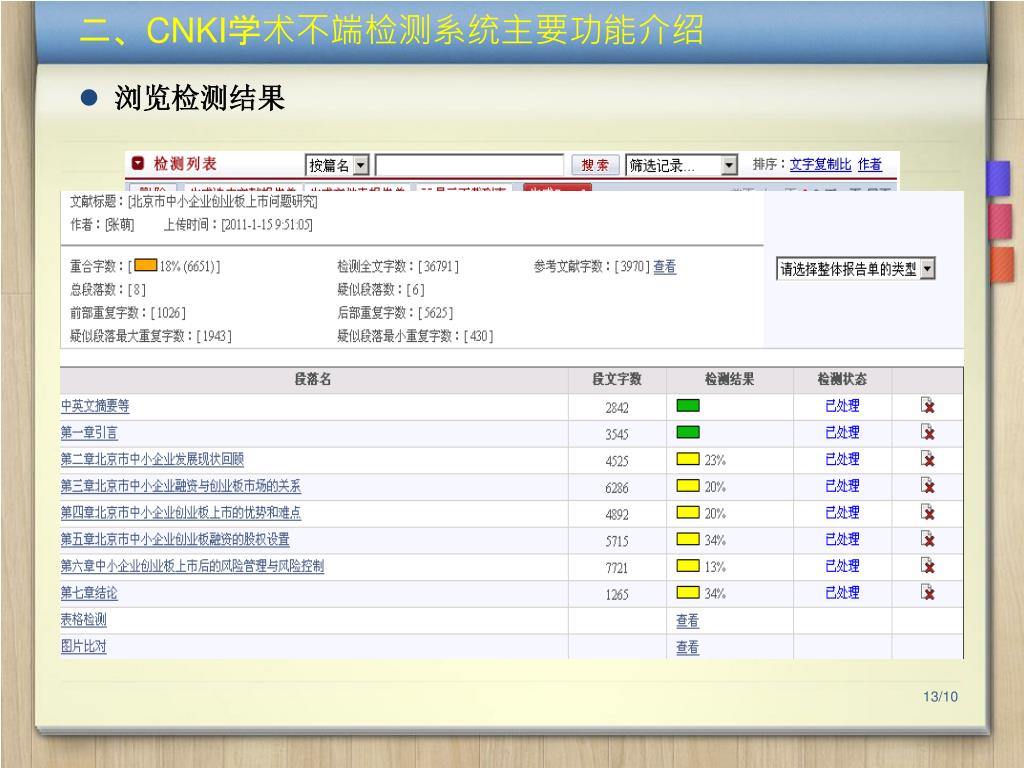1024x768 pixels.
Task: Click the yellow swatch beside 13%
Action: tap(688, 566)
